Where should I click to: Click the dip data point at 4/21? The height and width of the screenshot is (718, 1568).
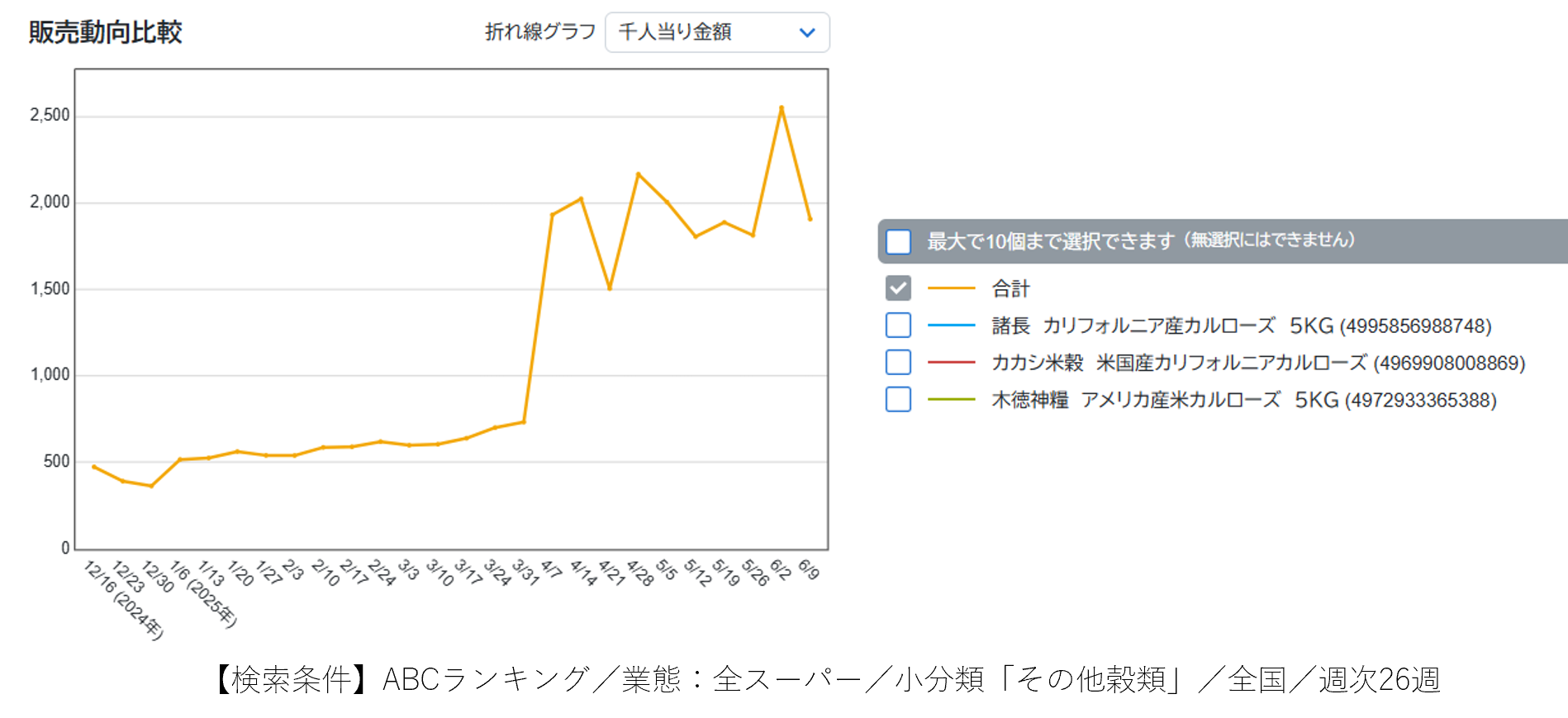point(610,288)
